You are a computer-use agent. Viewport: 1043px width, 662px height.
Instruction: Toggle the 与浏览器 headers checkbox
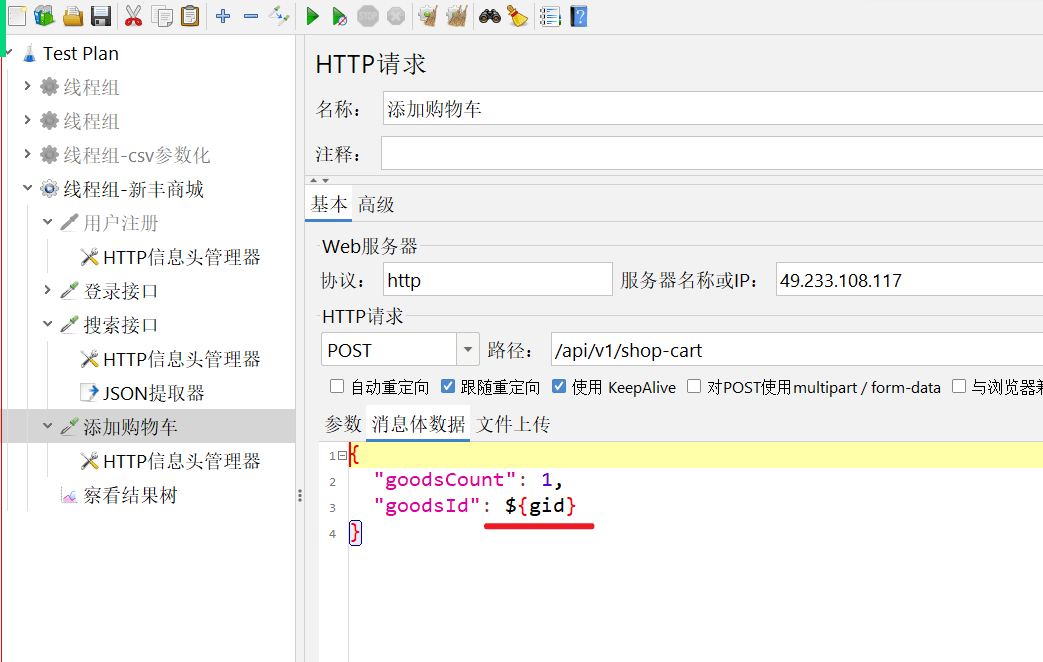pos(959,387)
